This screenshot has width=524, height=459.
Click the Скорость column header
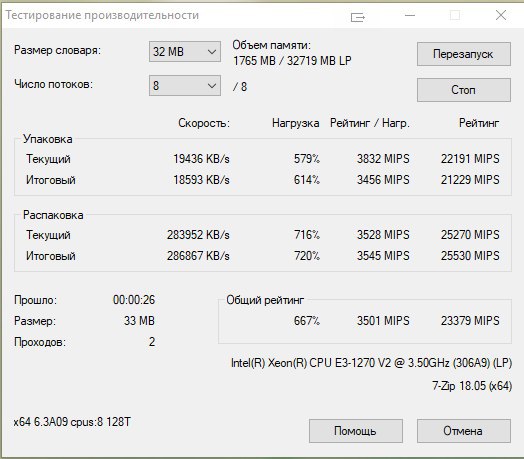point(204,123)
